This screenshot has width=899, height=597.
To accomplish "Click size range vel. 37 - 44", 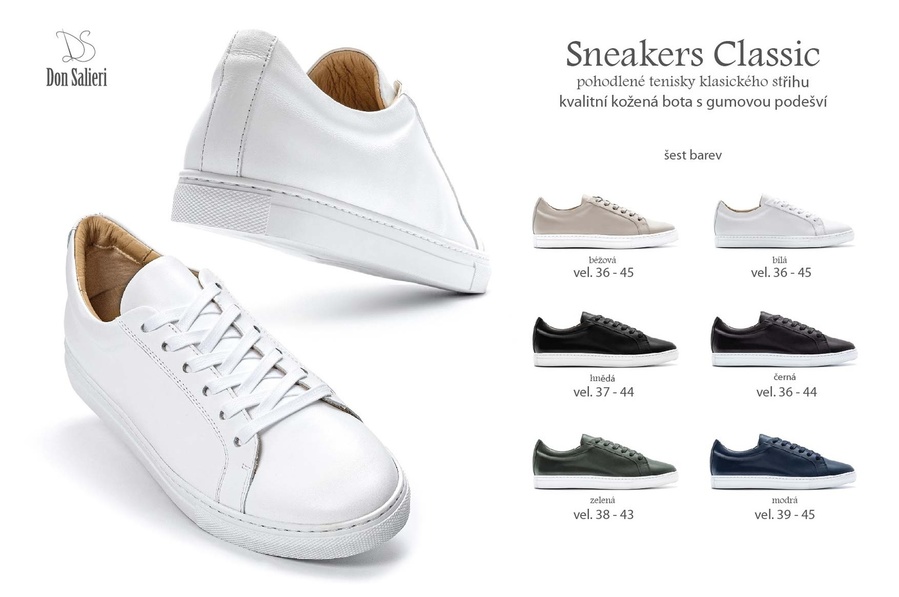I will [x=603, y=392].
